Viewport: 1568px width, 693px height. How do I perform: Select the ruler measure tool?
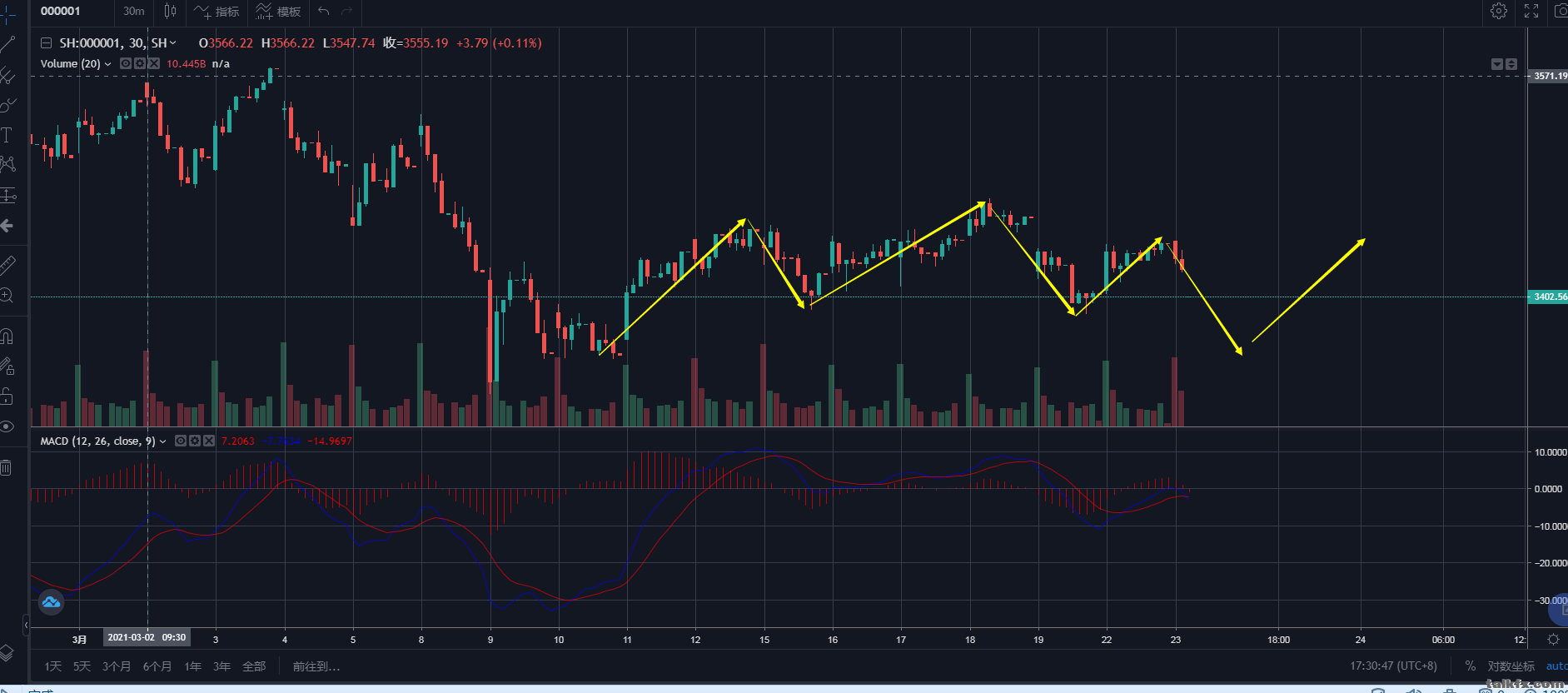click(7, 266)
